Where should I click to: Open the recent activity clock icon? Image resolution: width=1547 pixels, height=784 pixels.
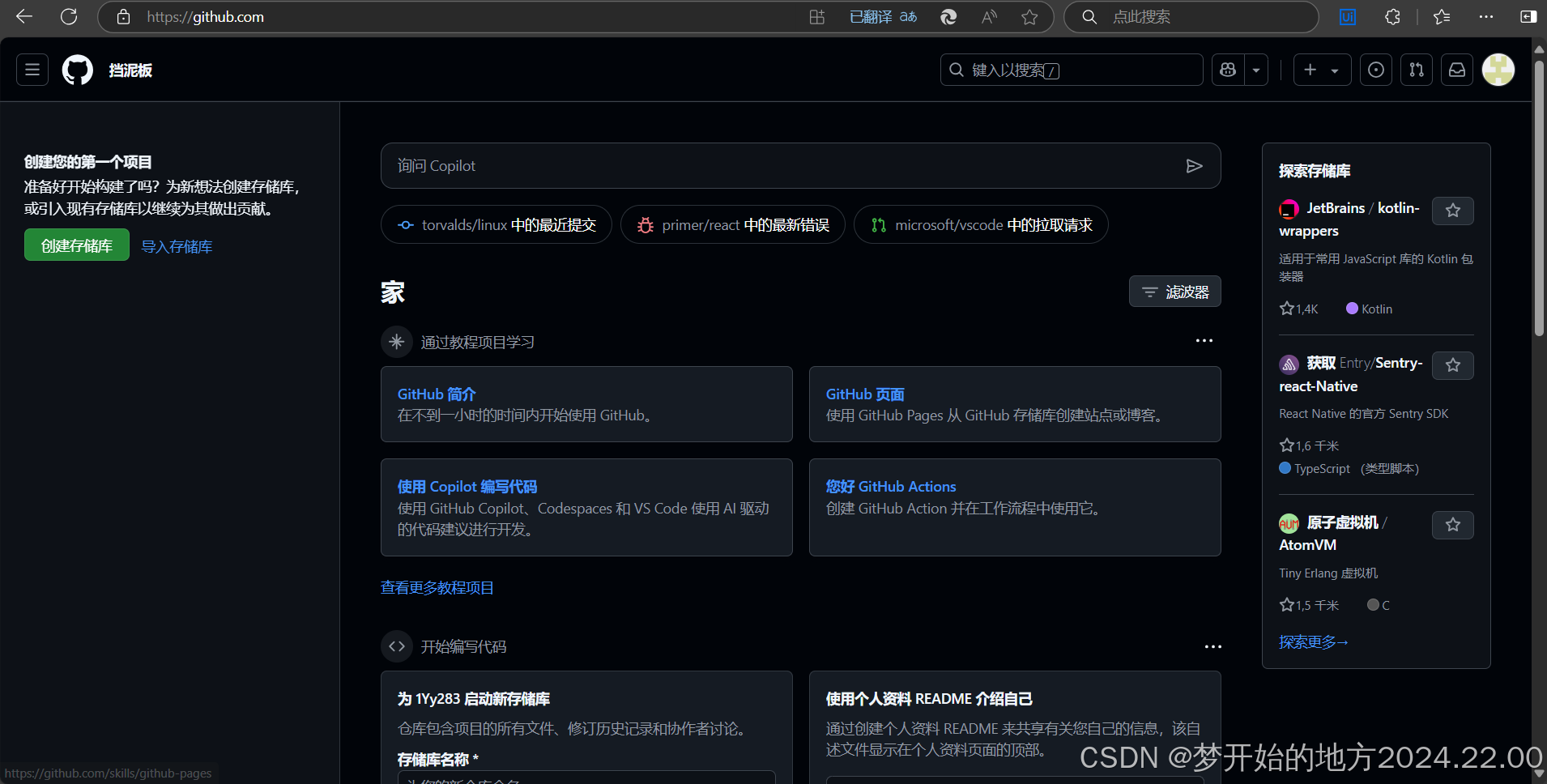click(x=1376, y=70)
